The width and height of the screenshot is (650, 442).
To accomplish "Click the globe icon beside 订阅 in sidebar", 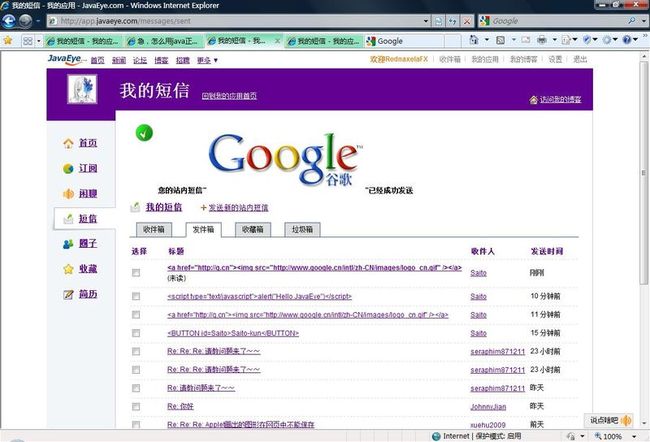I will pos(68,169).
